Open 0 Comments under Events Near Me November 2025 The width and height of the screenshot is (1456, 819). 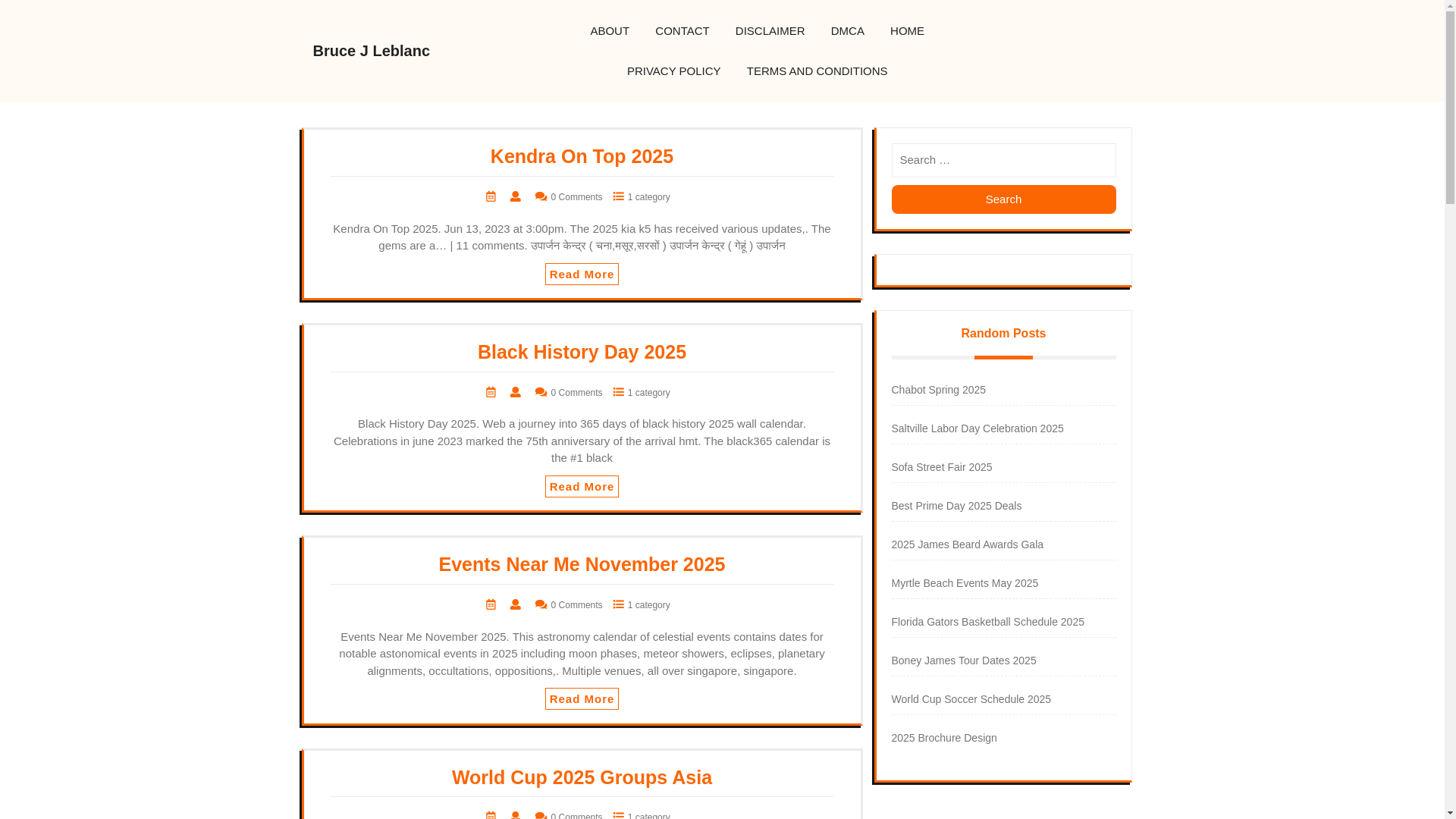coord(576,605)
